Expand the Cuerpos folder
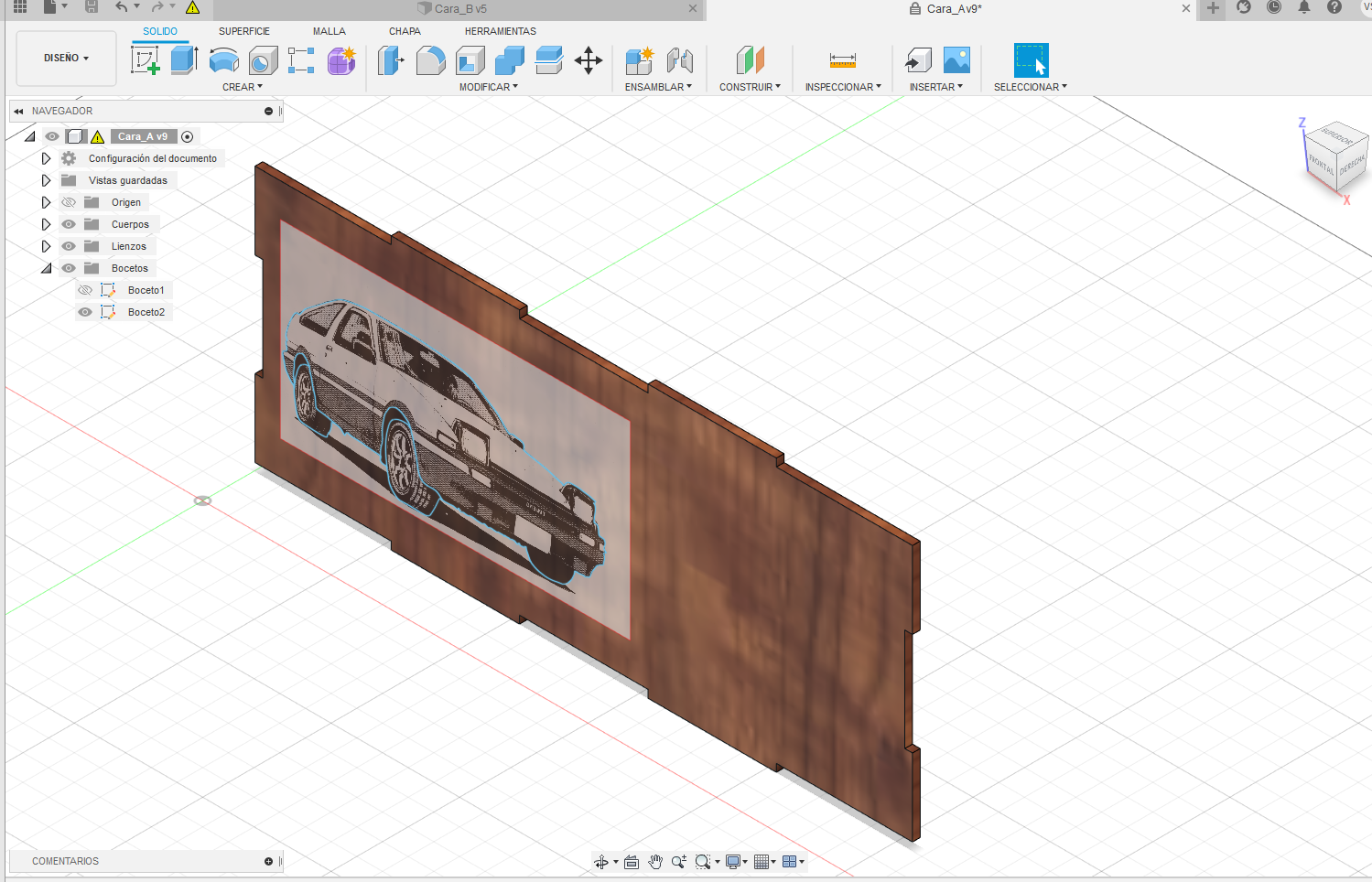 click(x=46, y=224)
